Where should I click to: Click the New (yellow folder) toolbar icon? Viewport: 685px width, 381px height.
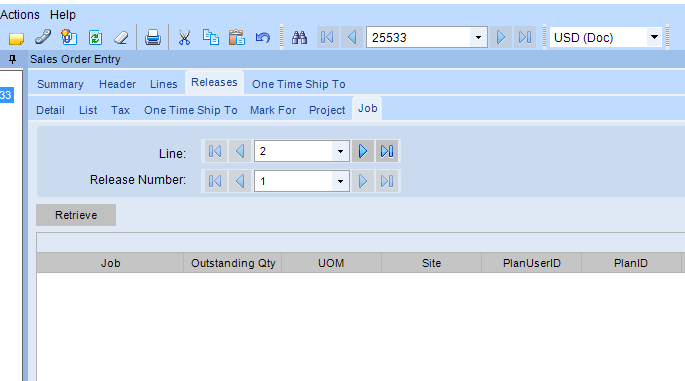pyautogui.click(x=17, y=38)
